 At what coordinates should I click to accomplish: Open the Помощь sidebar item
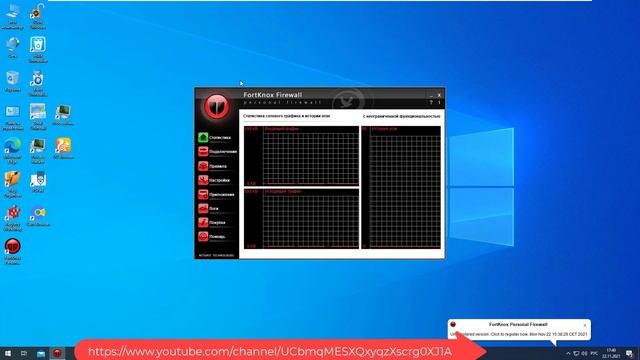[x=212, y=236]
